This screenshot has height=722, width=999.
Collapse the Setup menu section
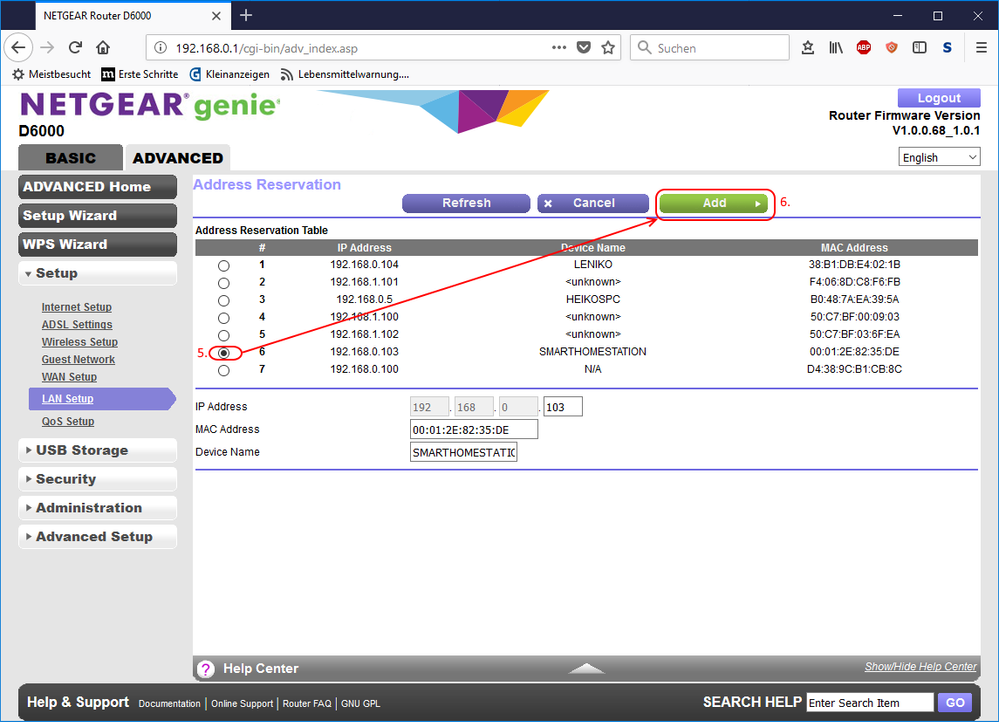point(97,273)
